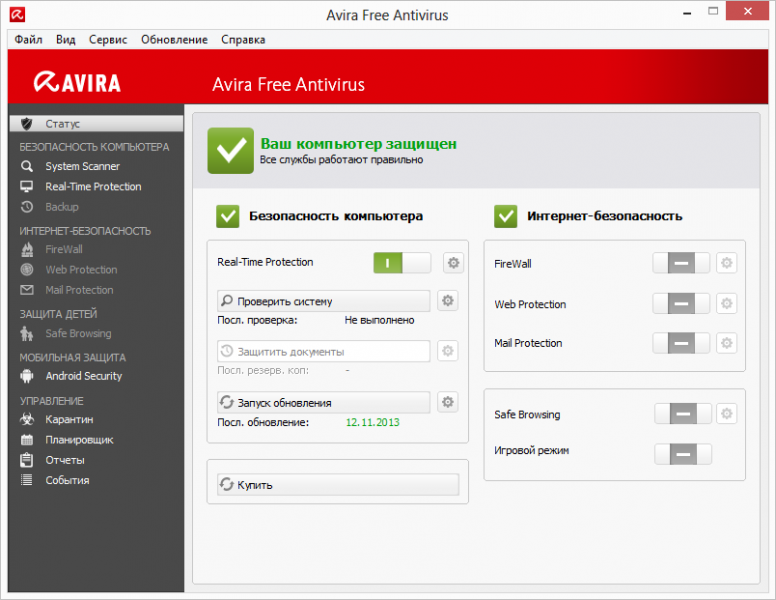The width and height of the screenshot is (776, 600).
Task: Open Real-Time Protection label in the sidebar
Action: pos(94,187)
